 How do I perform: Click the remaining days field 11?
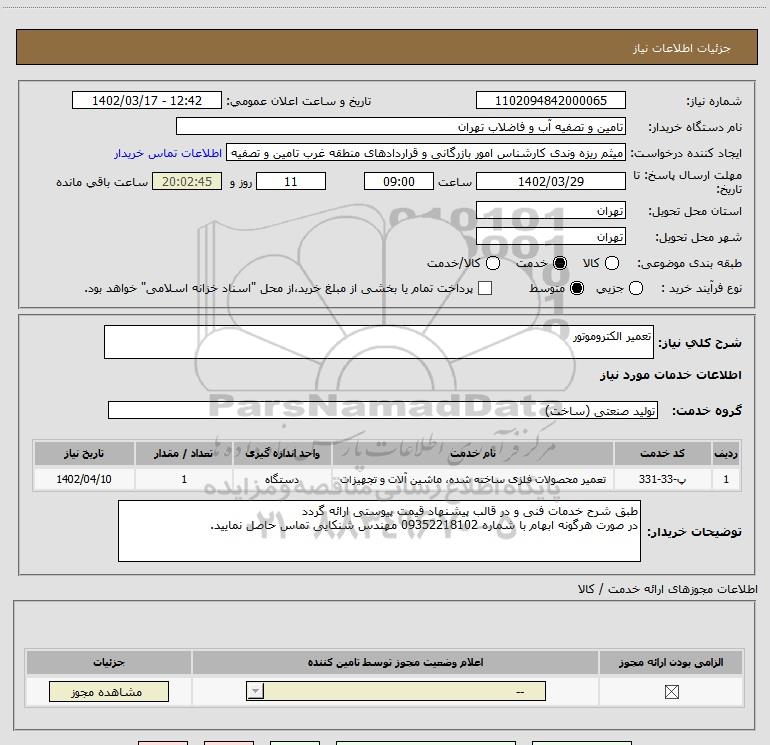291,181
